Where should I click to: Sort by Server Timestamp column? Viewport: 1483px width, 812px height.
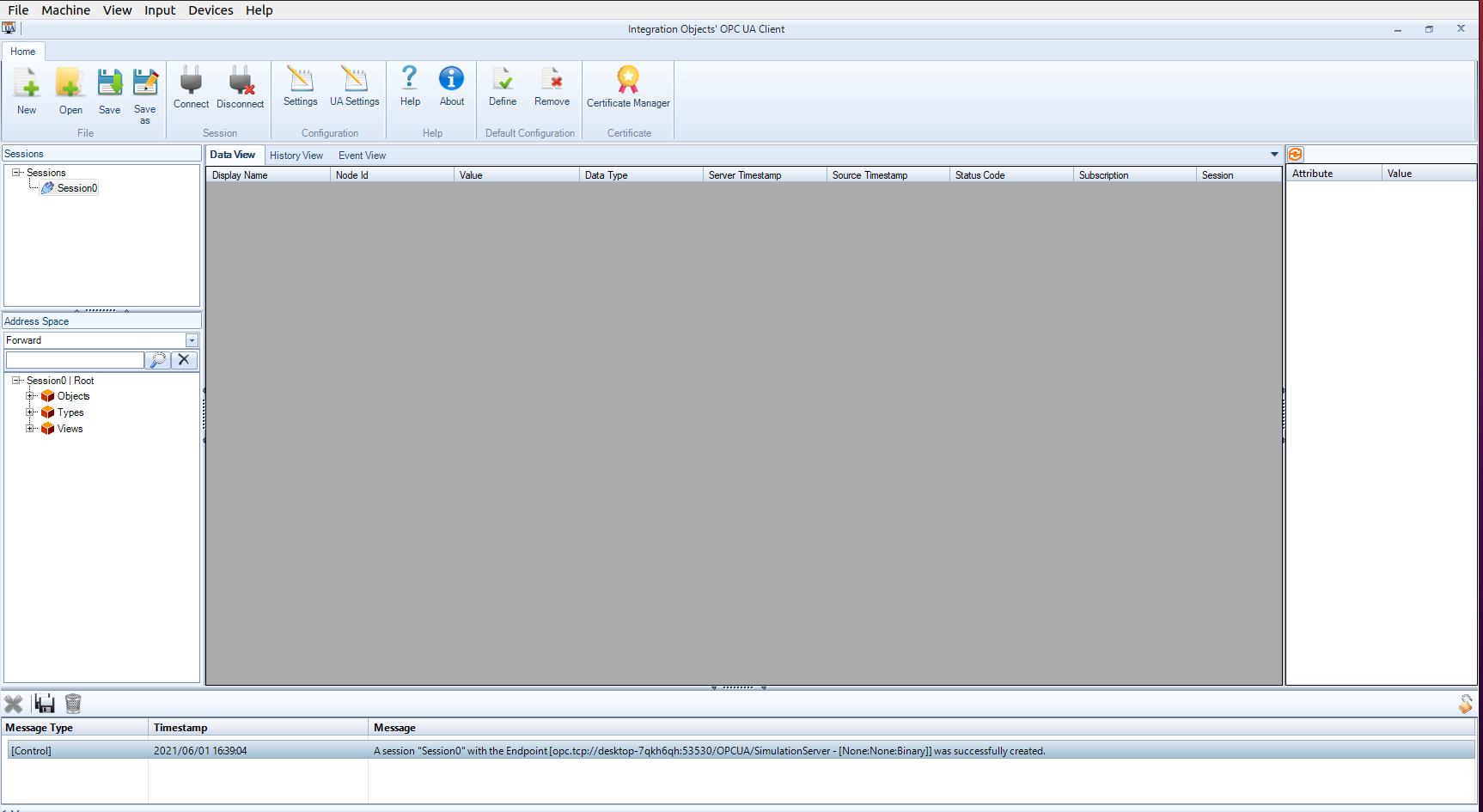[x=765, y=175]
